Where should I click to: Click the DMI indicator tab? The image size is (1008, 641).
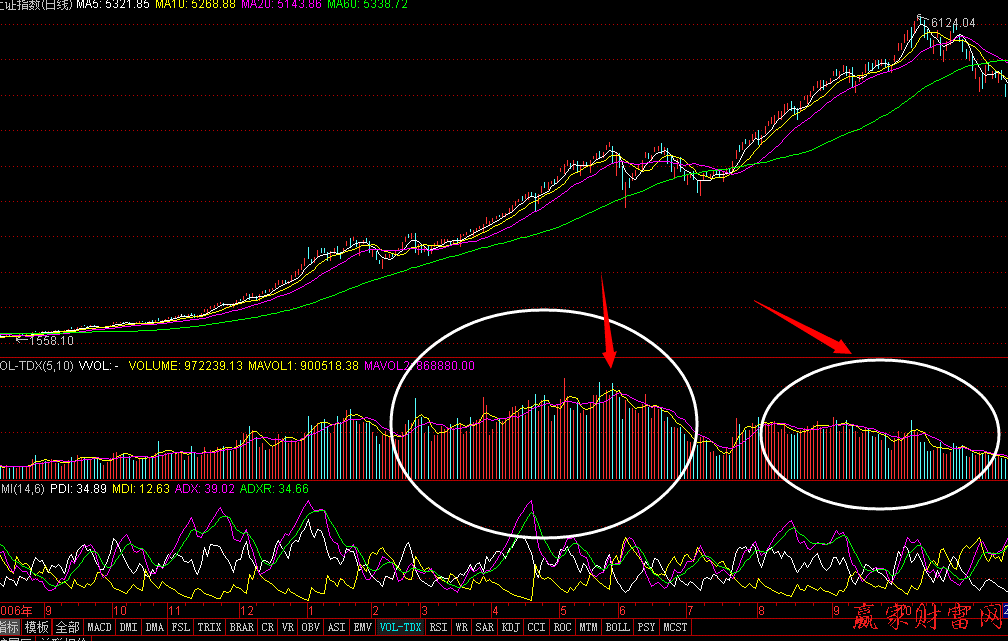(128, 628)
